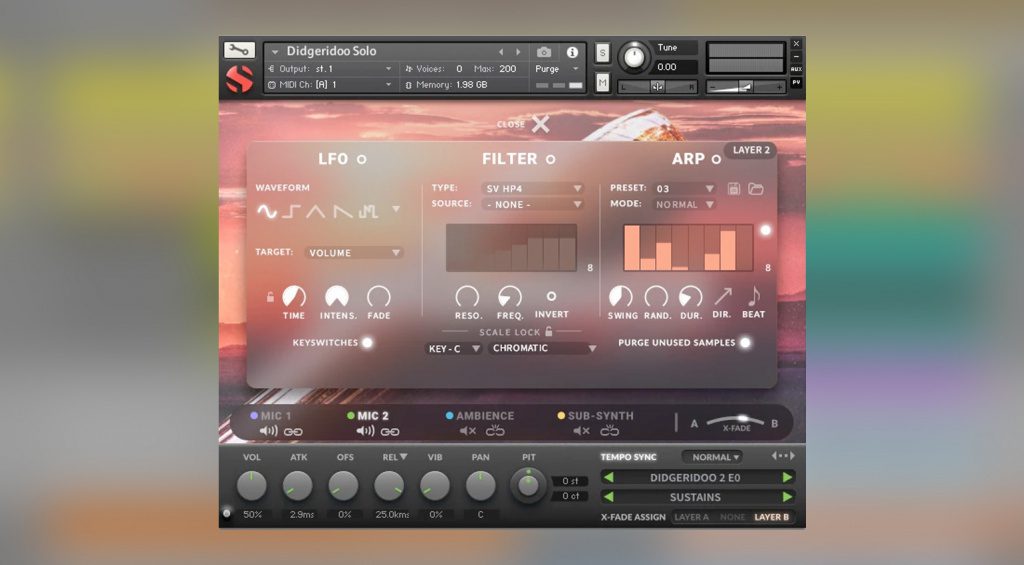Screen dimensions: 1024x565
Task: Open the ARP PRESET 03 dropdown
Action: 685,189
